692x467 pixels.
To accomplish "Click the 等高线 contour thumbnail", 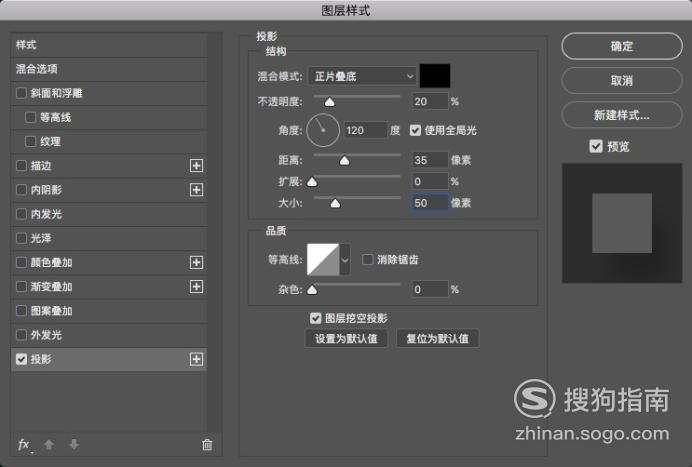I will tap(323, 260).
